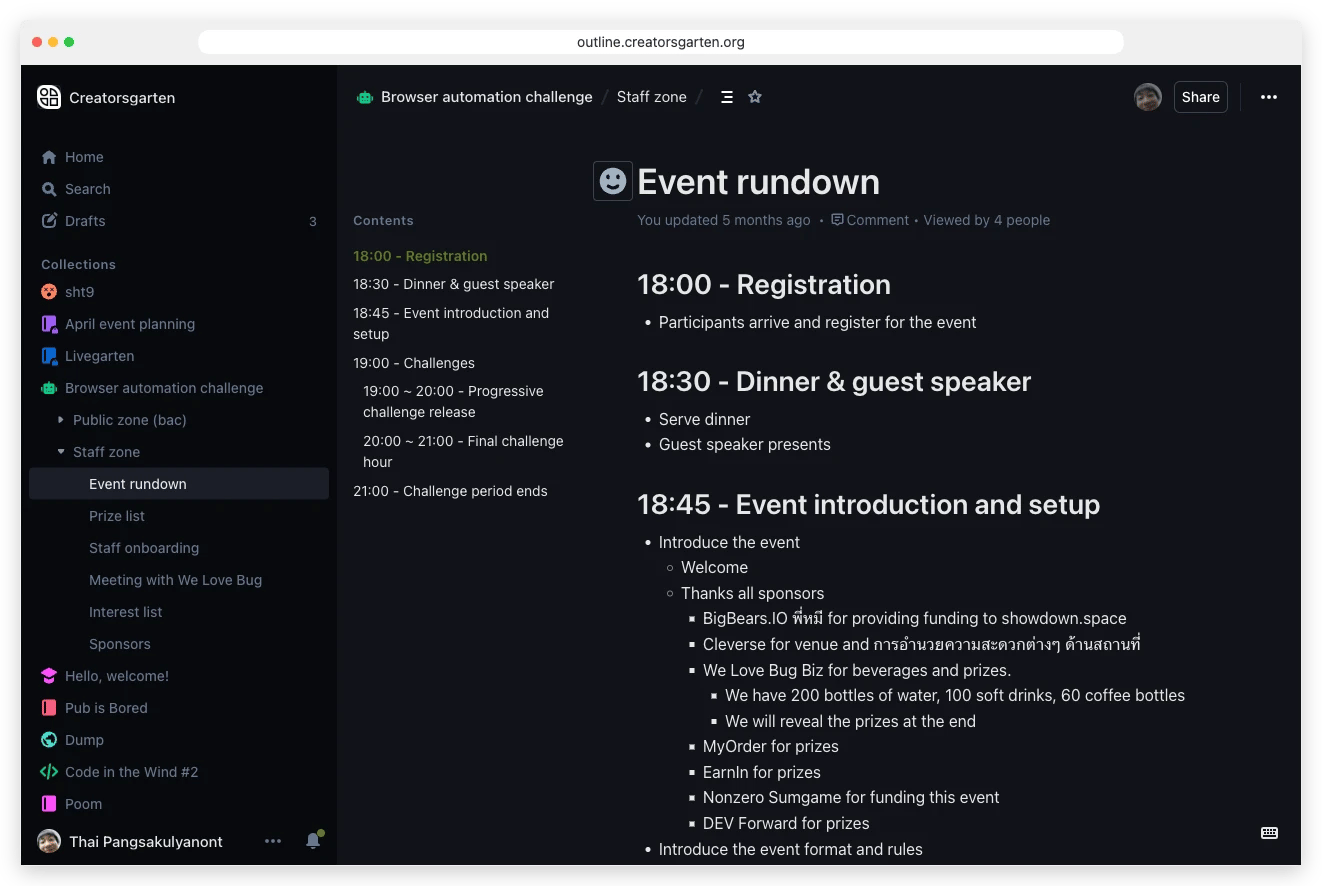The height and width of the screenshot is (886, 1322).
Task: Open Search in the sidebar
Action: click(179, 189)
